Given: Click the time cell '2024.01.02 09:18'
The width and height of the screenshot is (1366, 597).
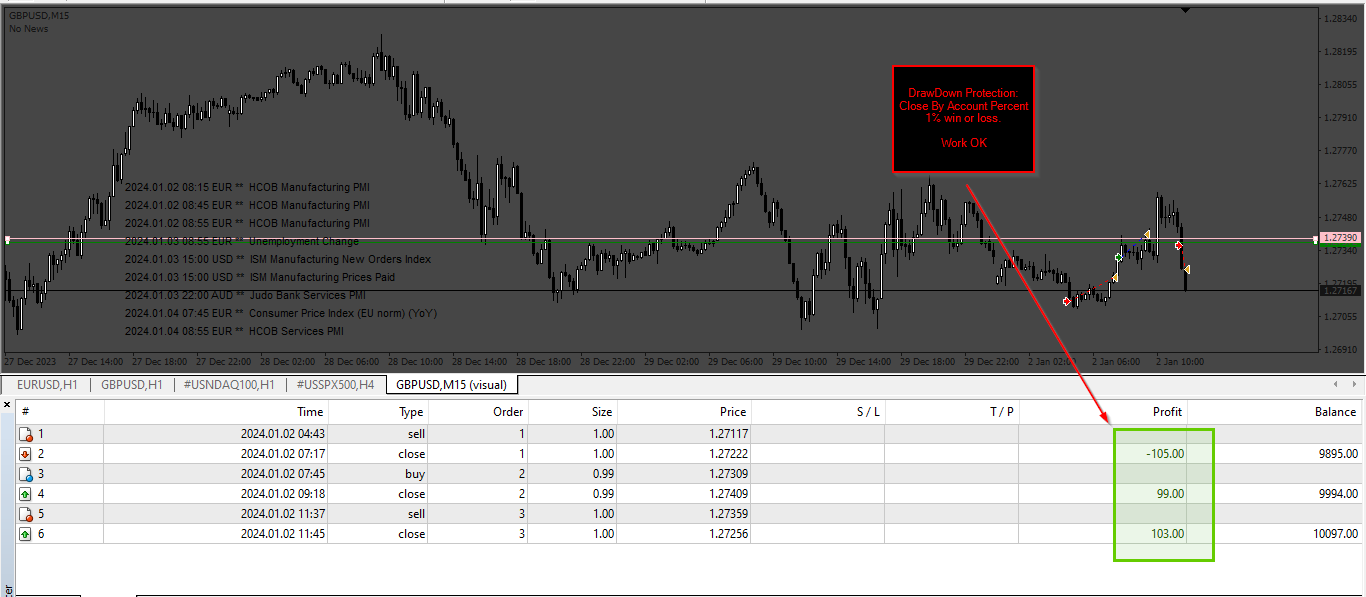Looking at the screenshot, I should (x=282, y=494).
